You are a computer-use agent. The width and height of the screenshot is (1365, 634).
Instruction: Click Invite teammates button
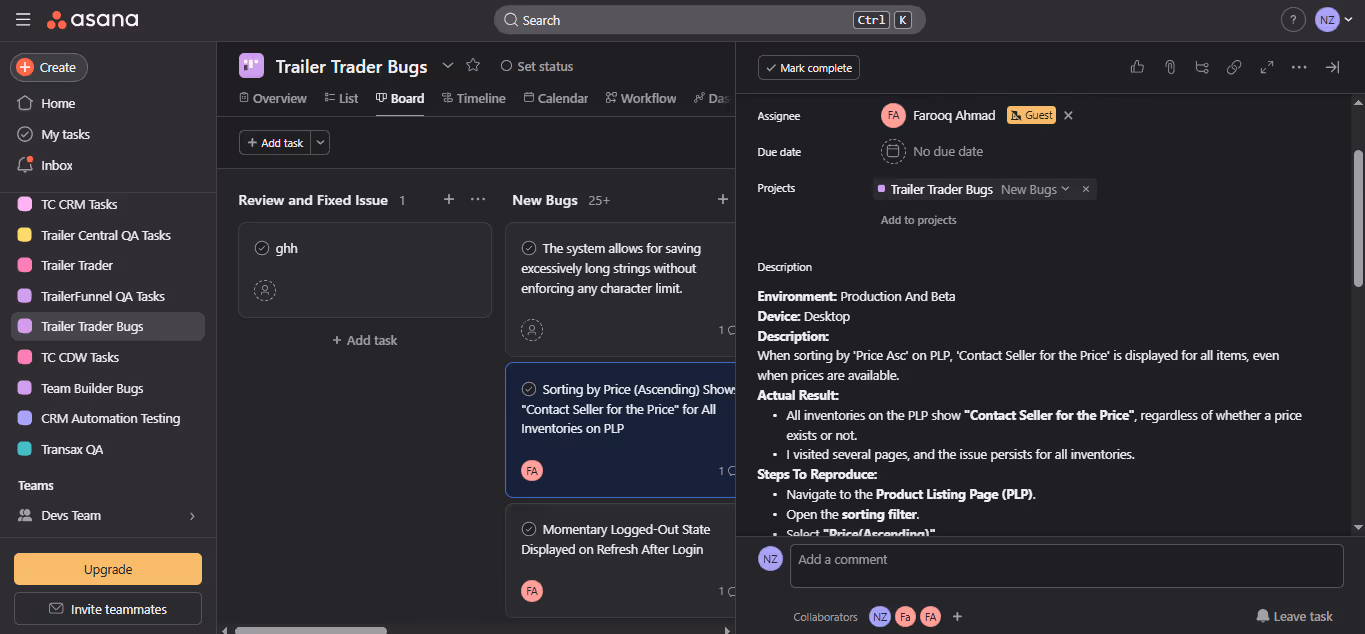108,609
